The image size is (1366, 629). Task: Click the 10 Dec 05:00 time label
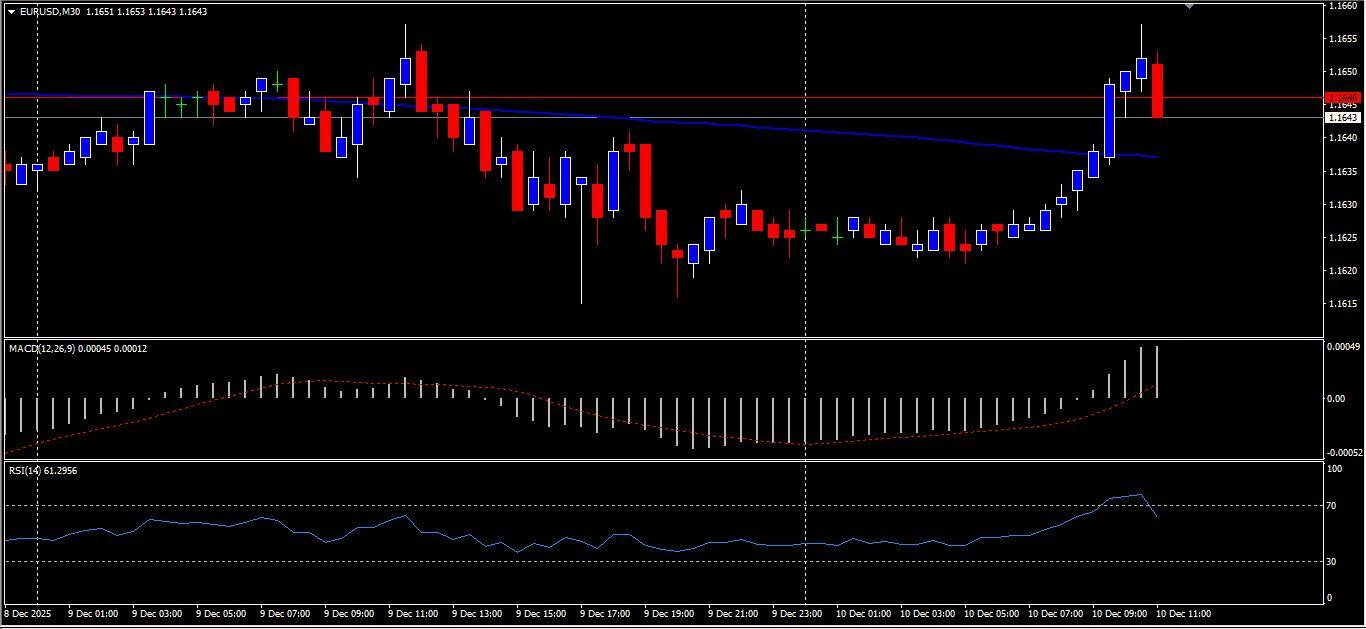pos(991,613)
